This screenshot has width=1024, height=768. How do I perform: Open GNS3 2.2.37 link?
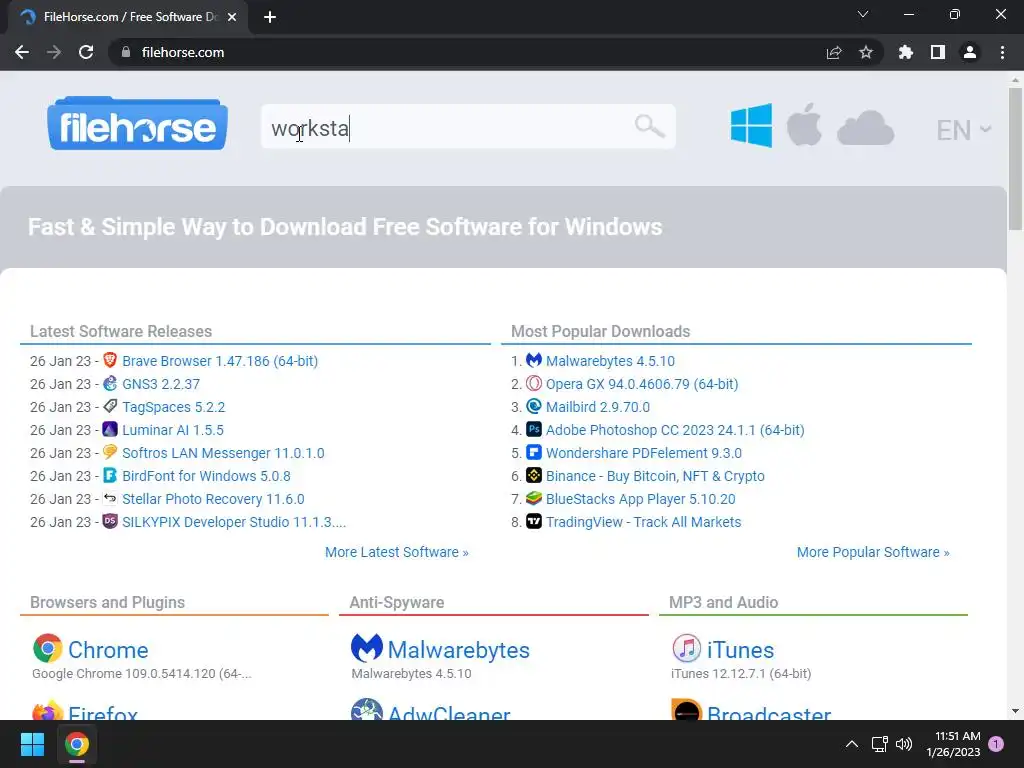[x=161, y=384]
